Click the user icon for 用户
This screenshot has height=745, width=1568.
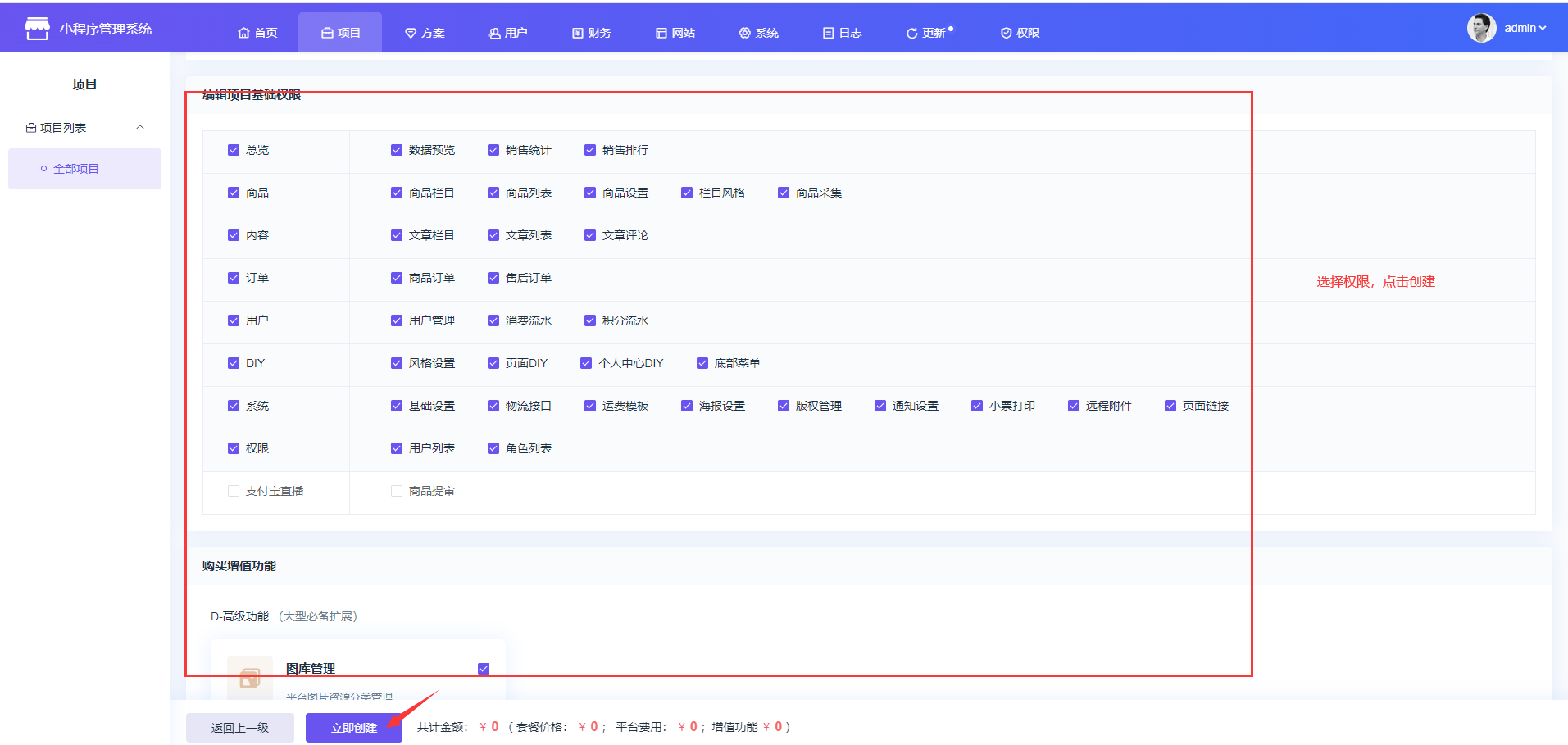(494, 33)
